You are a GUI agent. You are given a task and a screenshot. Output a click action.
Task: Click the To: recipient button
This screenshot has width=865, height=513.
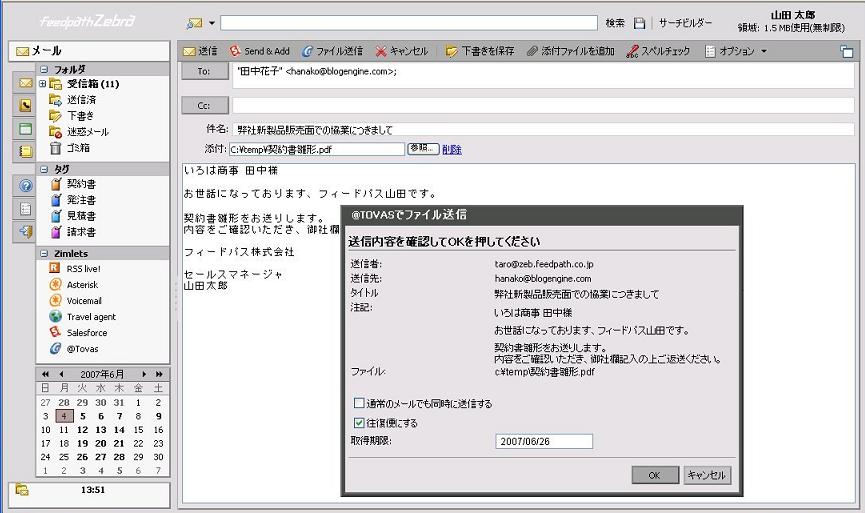pyautogui.click(x=204, y=72)
